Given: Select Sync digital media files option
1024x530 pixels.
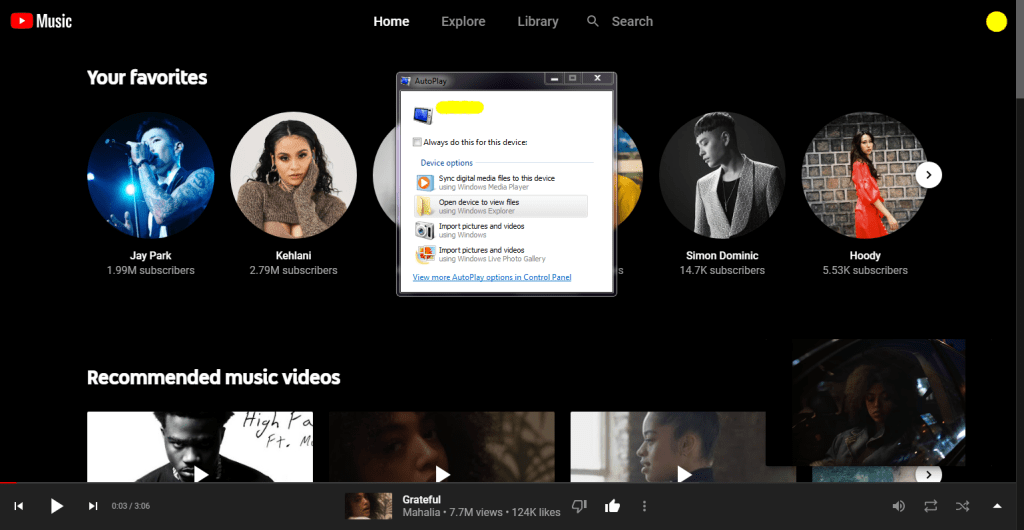Looking at the screenshot, I should coord(502,182).
